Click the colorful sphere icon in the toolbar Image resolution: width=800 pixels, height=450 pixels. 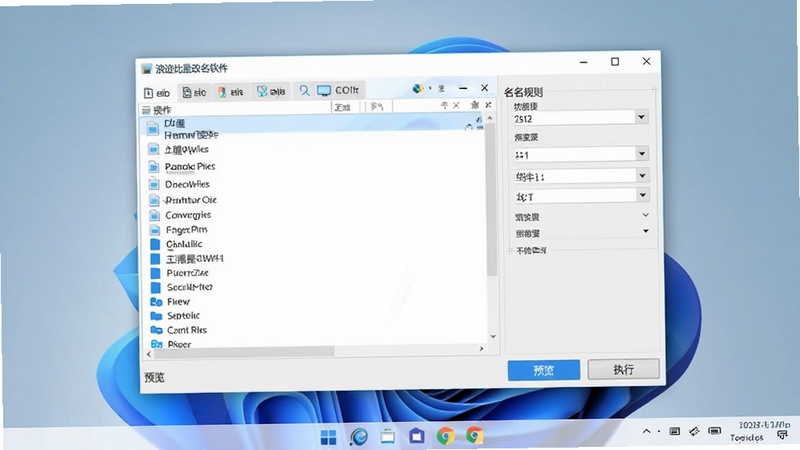coord(418,88)
